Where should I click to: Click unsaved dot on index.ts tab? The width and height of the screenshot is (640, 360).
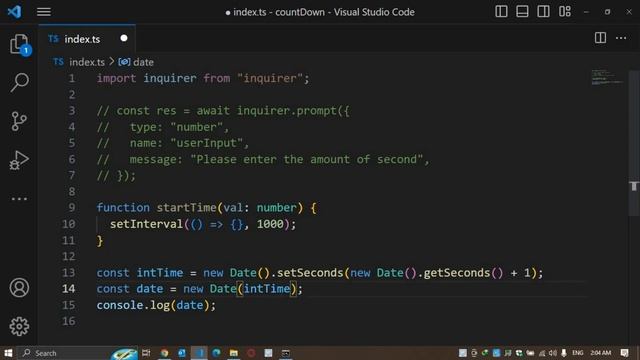124,38
